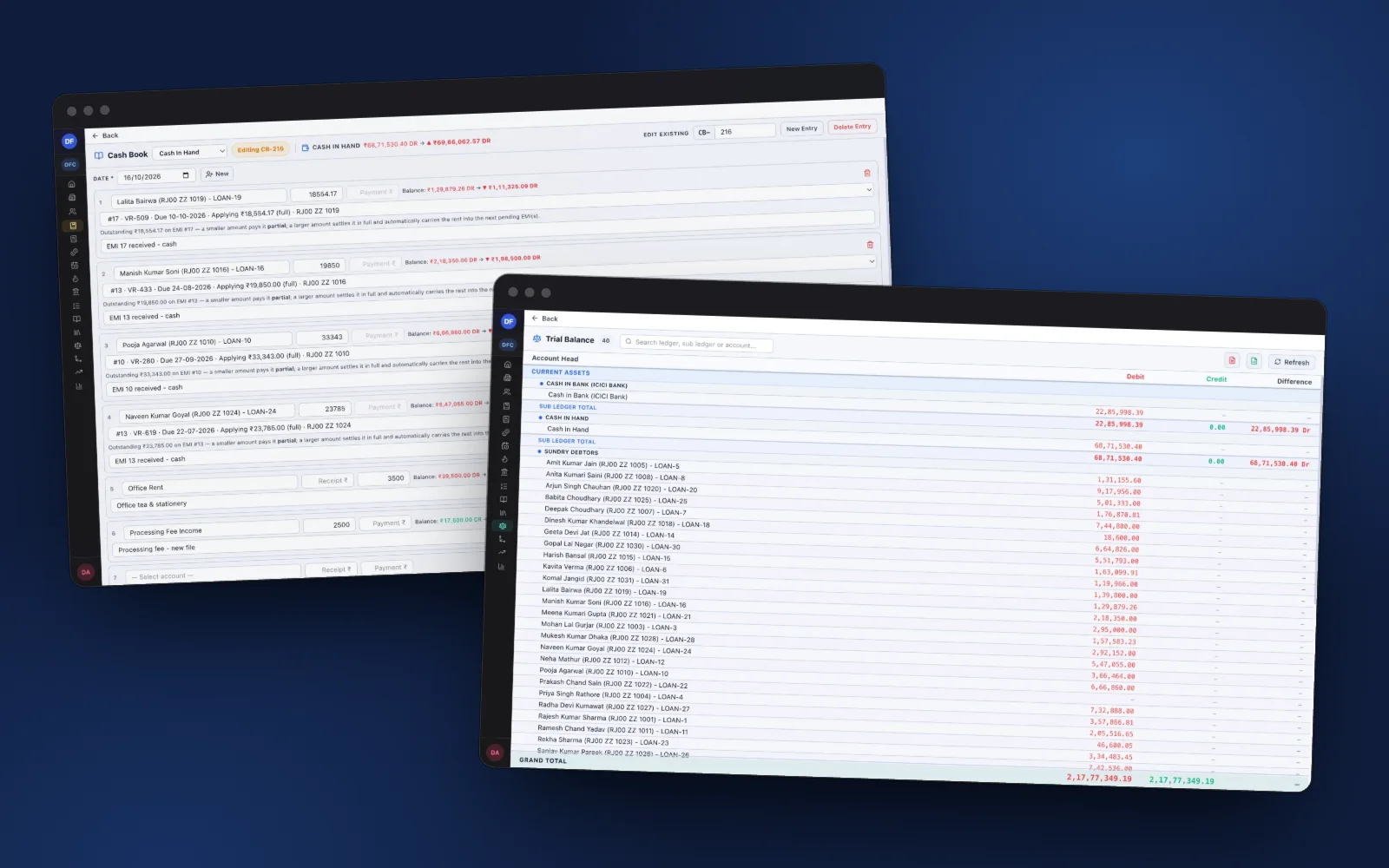
Task: Click DFC badge in Cash Book sidebar
Action: tap(70, 164)
